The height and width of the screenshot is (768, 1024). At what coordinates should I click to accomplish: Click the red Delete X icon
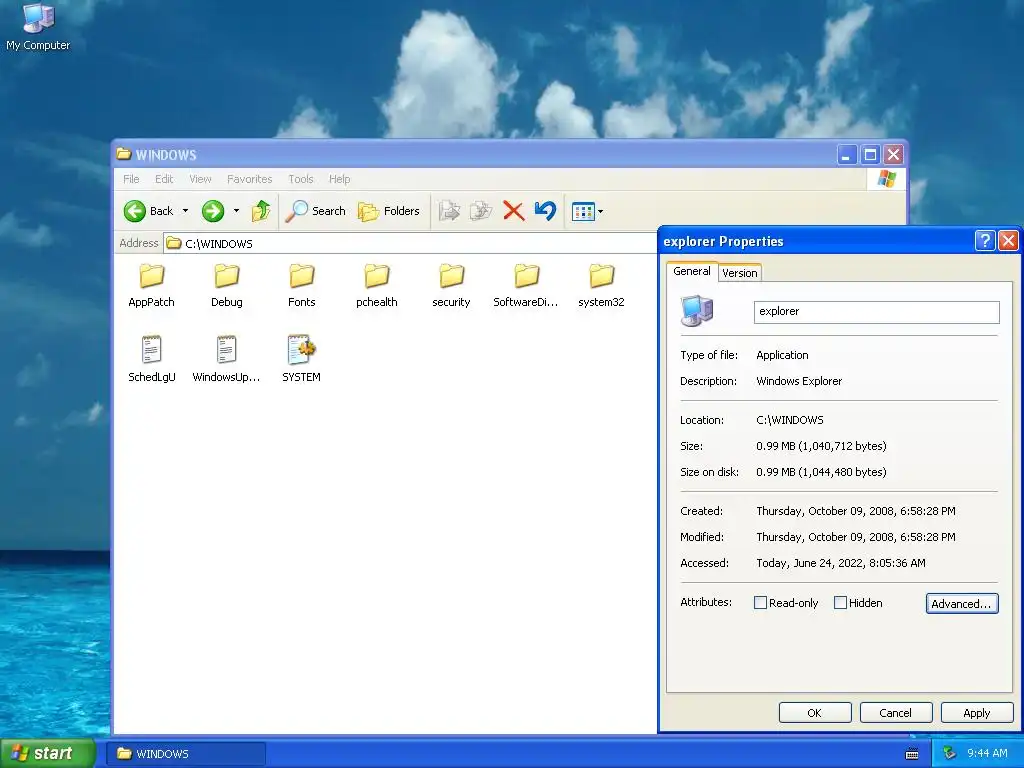(x=514, y=211)
